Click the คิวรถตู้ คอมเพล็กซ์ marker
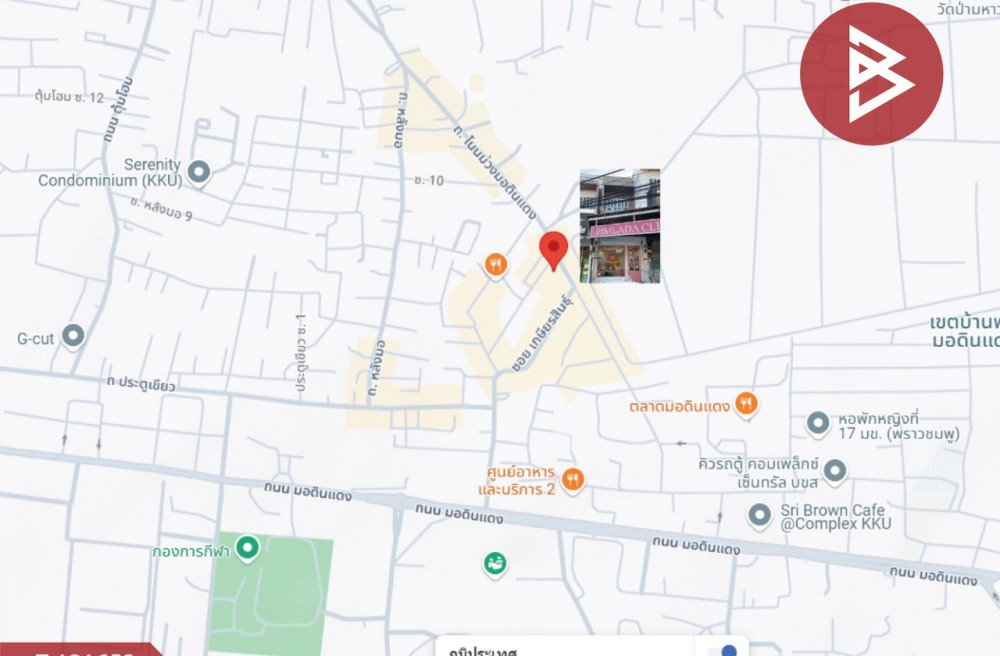 pyautogui.click(x=835, y=472)
